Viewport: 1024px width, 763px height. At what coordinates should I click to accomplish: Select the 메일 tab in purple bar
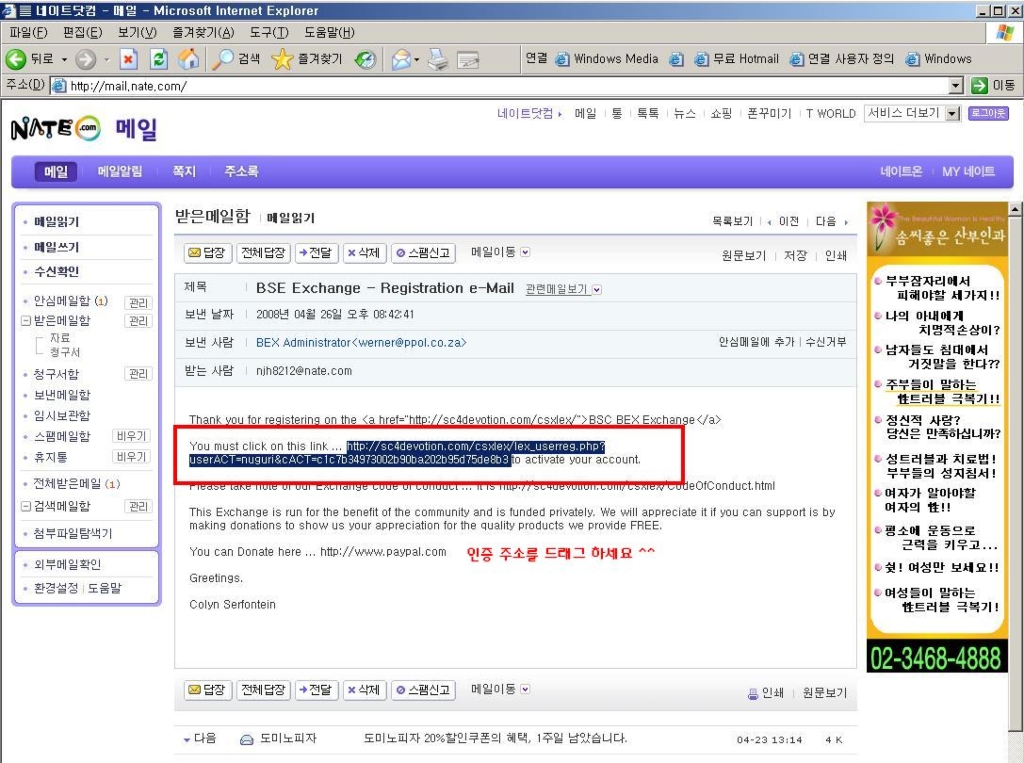pyautogui.click(x=56, y=171)
